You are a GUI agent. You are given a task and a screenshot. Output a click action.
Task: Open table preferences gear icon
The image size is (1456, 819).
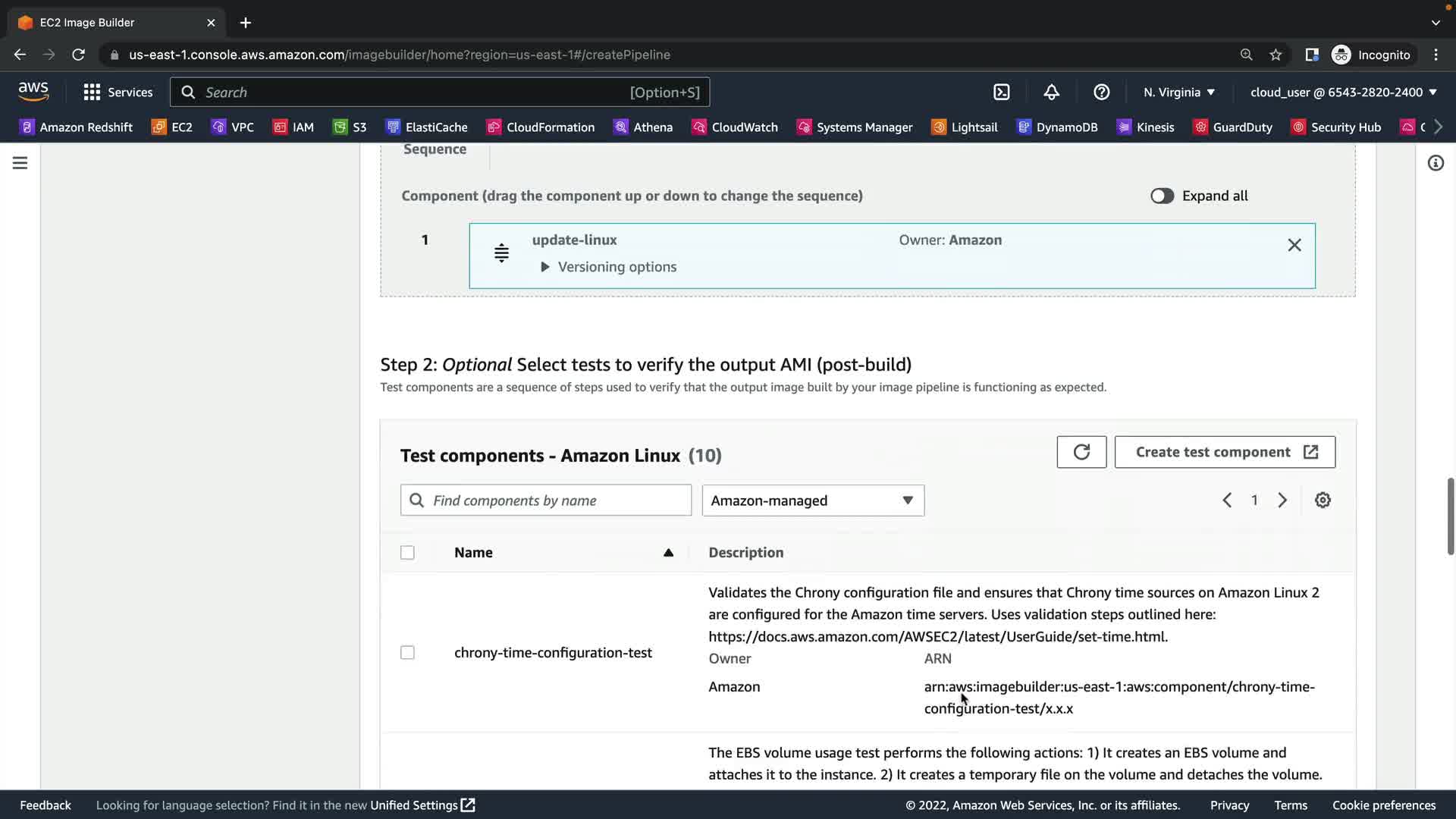[1323, 500]
